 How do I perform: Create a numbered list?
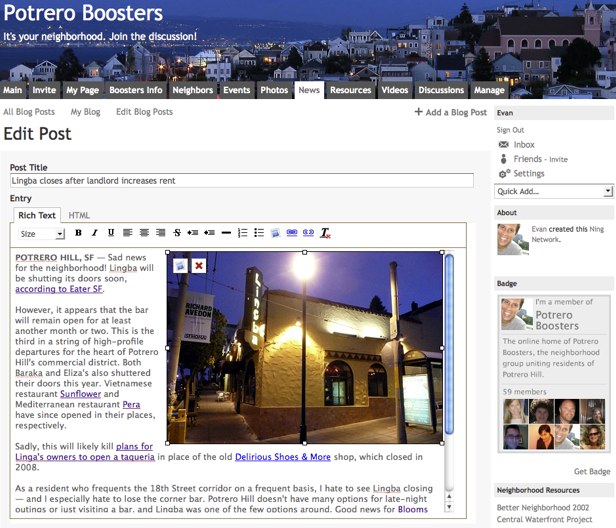pos(242,233)
